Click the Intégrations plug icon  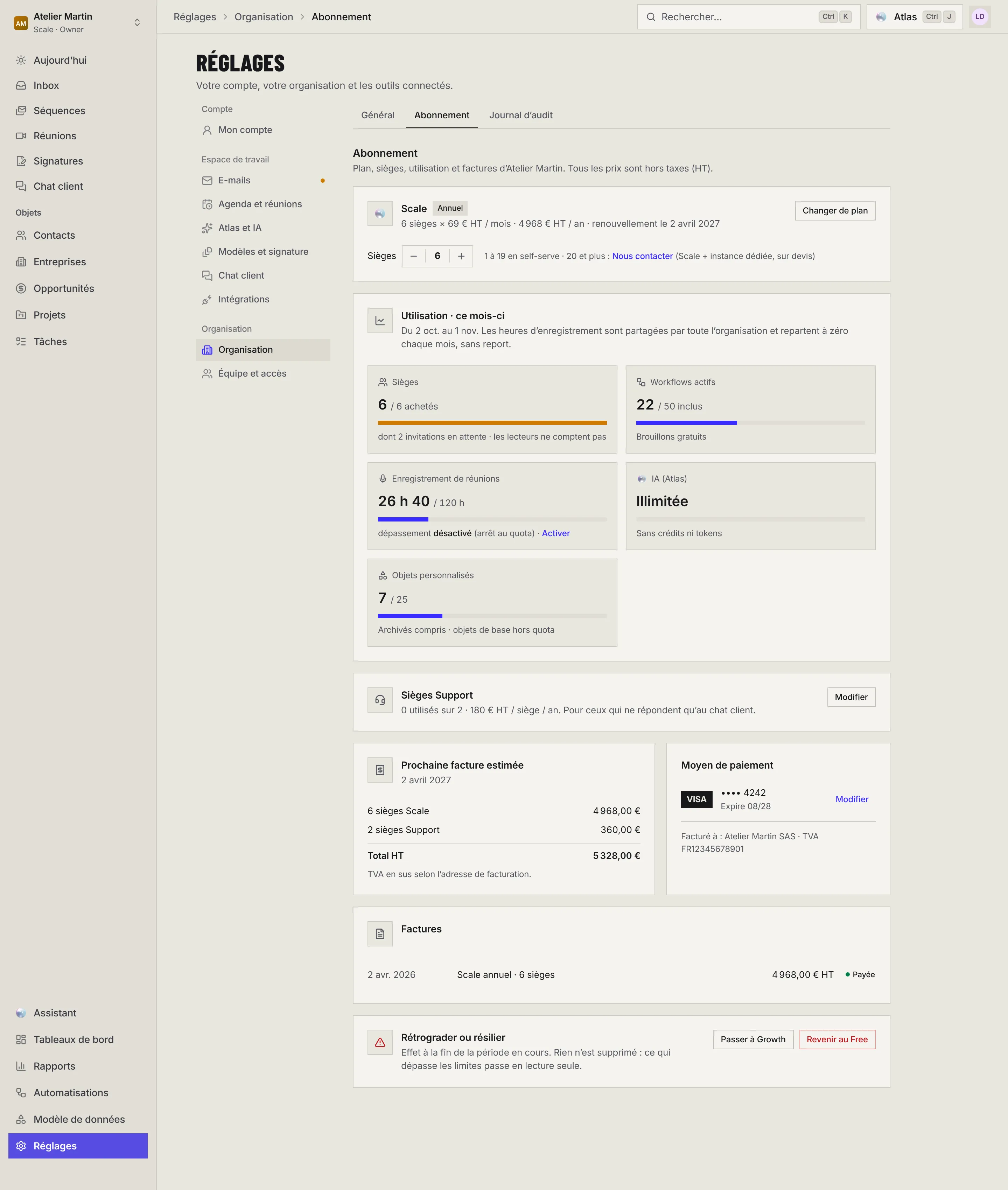[207, 299]
